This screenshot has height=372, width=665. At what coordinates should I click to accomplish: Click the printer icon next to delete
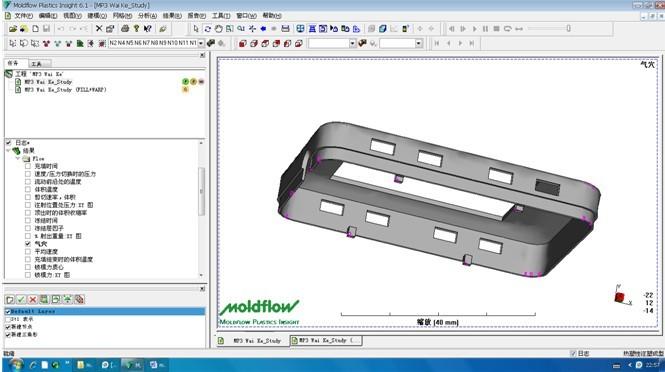tap(125, 29)
